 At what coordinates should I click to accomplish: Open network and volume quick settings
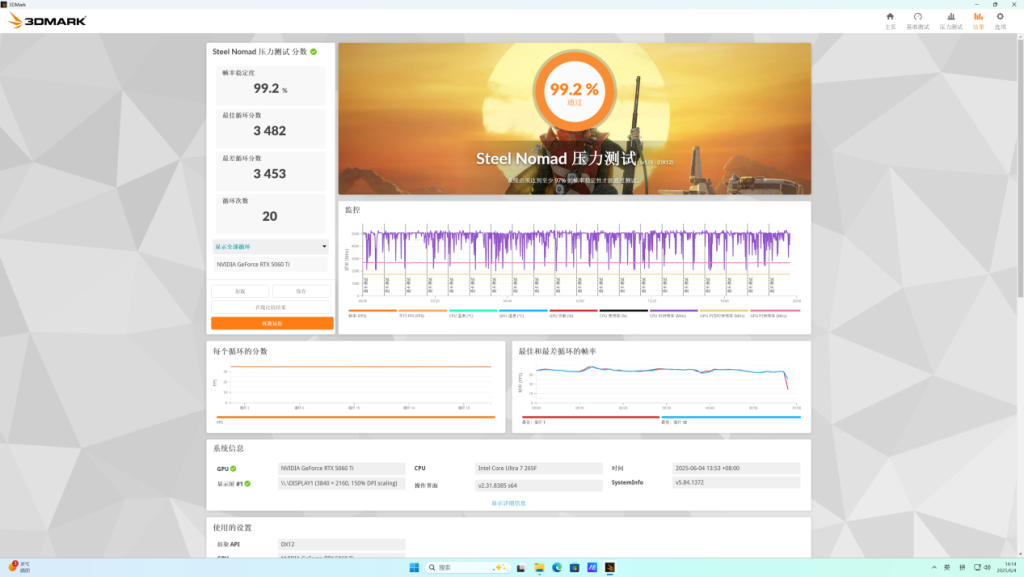click(982, 567)
